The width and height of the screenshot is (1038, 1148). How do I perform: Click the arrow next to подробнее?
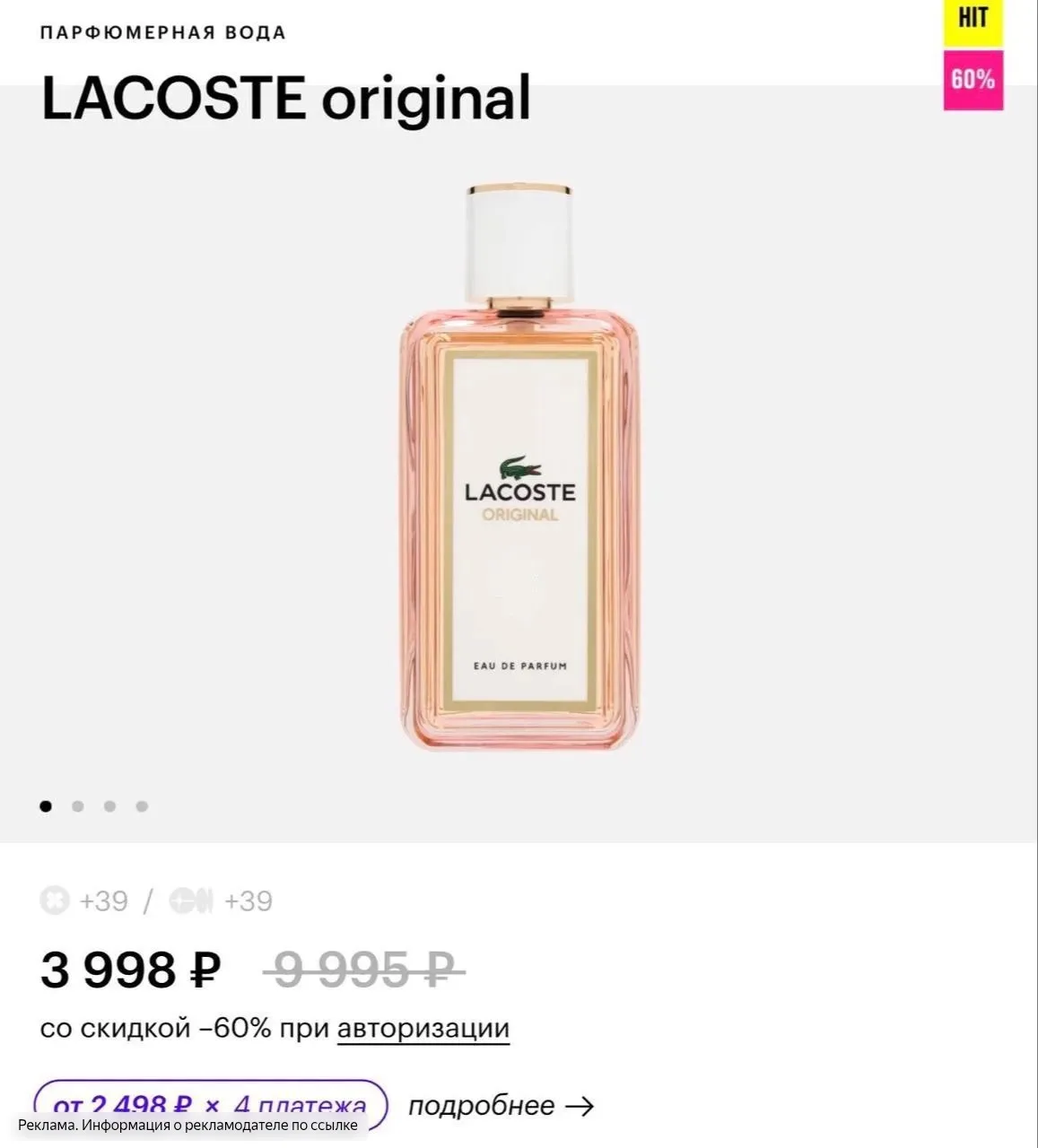[x=580, y=1106]
